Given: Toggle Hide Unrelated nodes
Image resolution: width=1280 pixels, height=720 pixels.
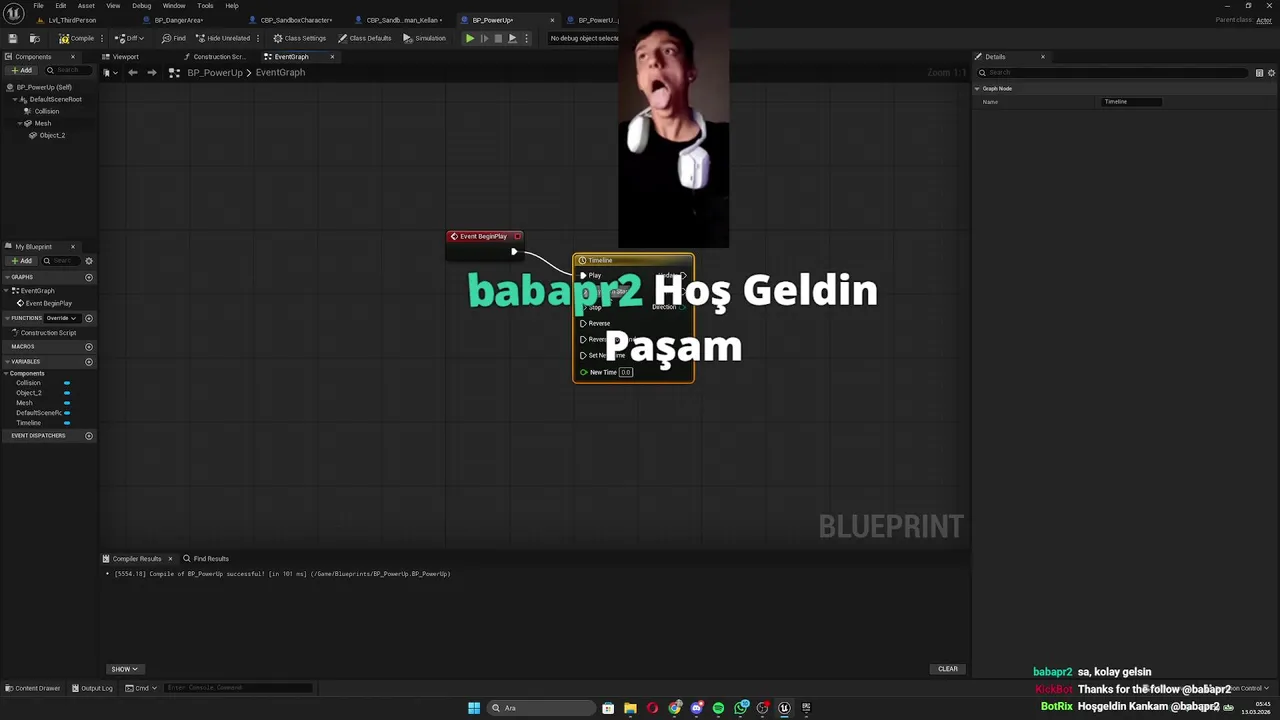Looking at the screenshot, I should [x=222, y=38].
